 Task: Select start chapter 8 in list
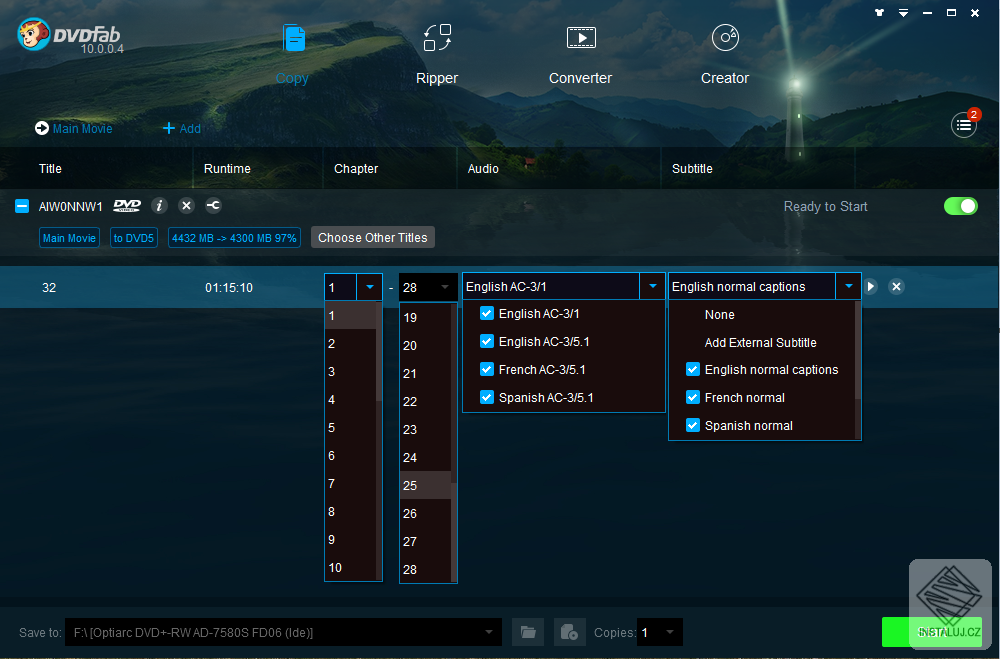(x=351, y=512)
